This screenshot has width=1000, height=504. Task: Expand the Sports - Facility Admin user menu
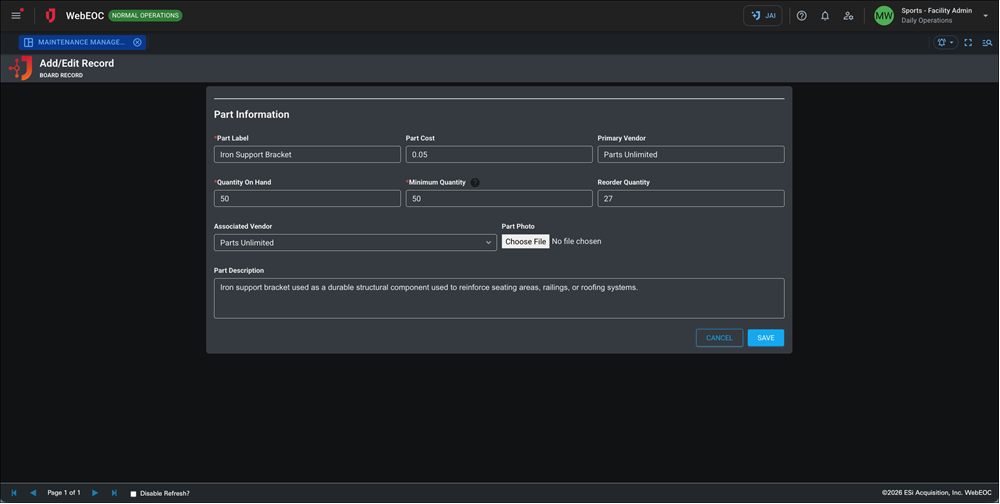point(985,16)
